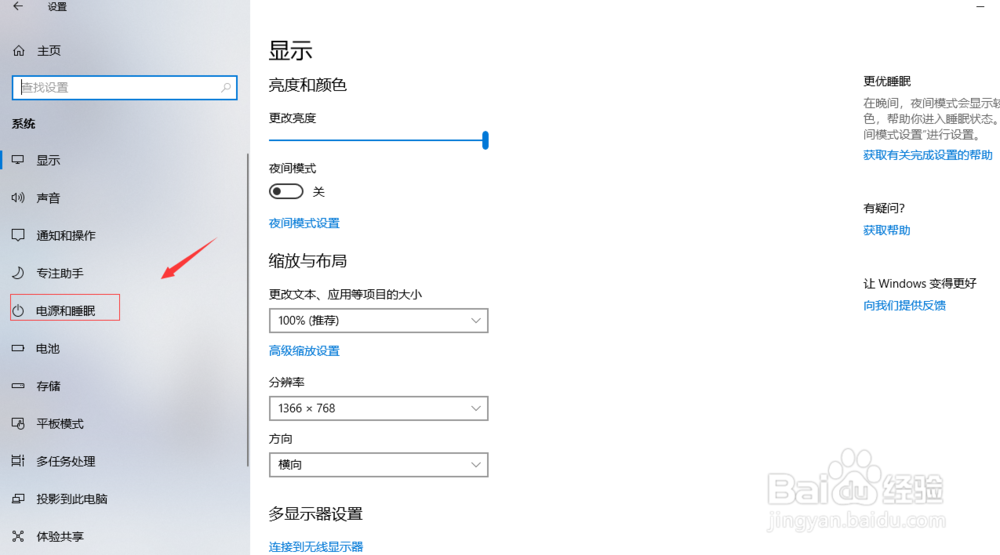Click the Find a setting (查找设置) search box
The width and height of the screenshot is (1000, 555).
(115, 88)
